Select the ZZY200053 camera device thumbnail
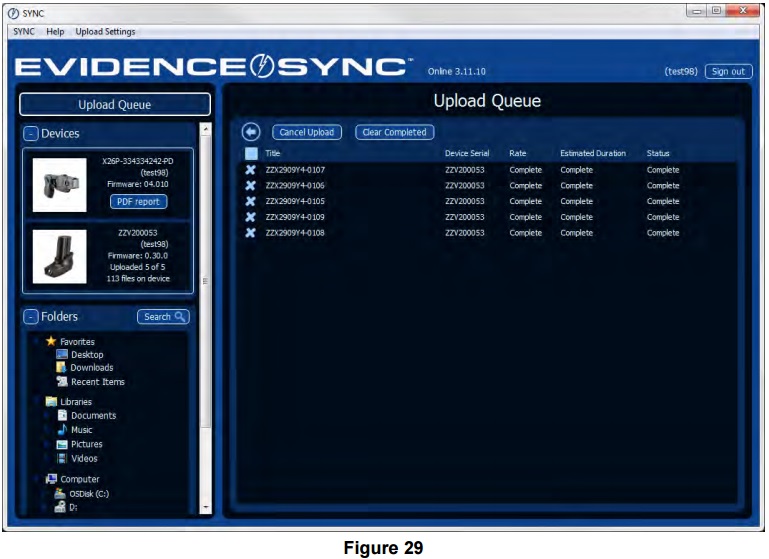Viewport: 769px width, 559px height. coord(59,257)
